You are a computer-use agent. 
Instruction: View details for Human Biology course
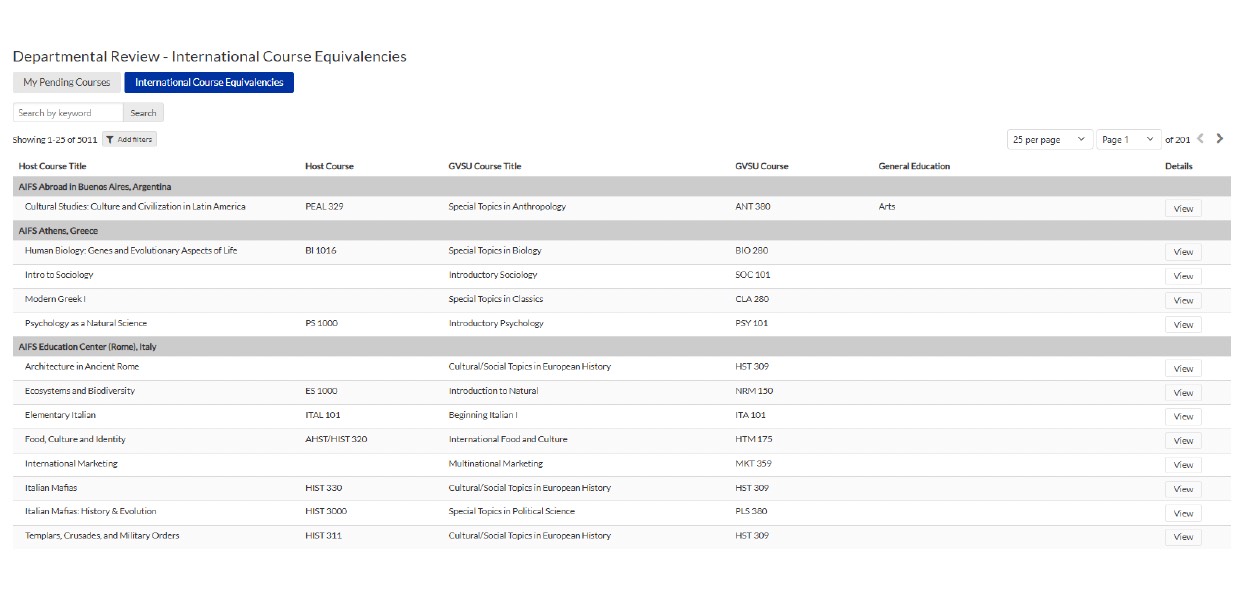point(1183,252)
